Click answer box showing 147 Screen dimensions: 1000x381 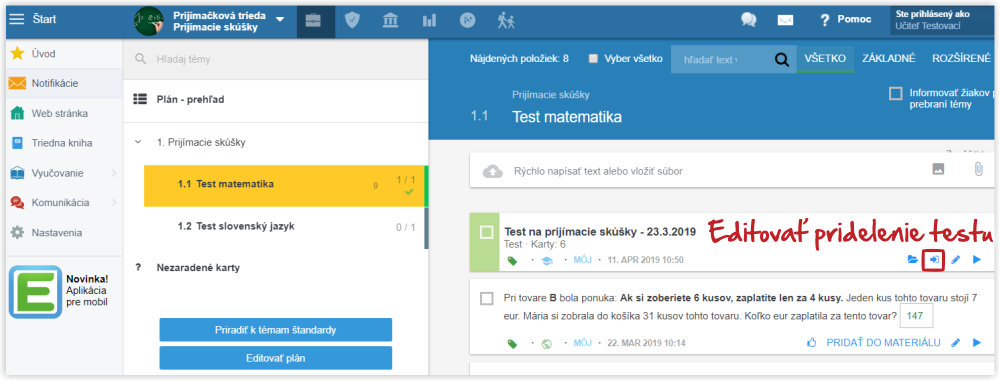pyautogui.click(x=915, y=315)
